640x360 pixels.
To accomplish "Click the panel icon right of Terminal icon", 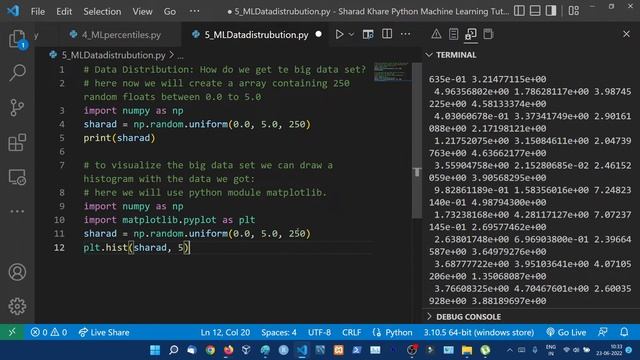I will (x=488, y=34).
